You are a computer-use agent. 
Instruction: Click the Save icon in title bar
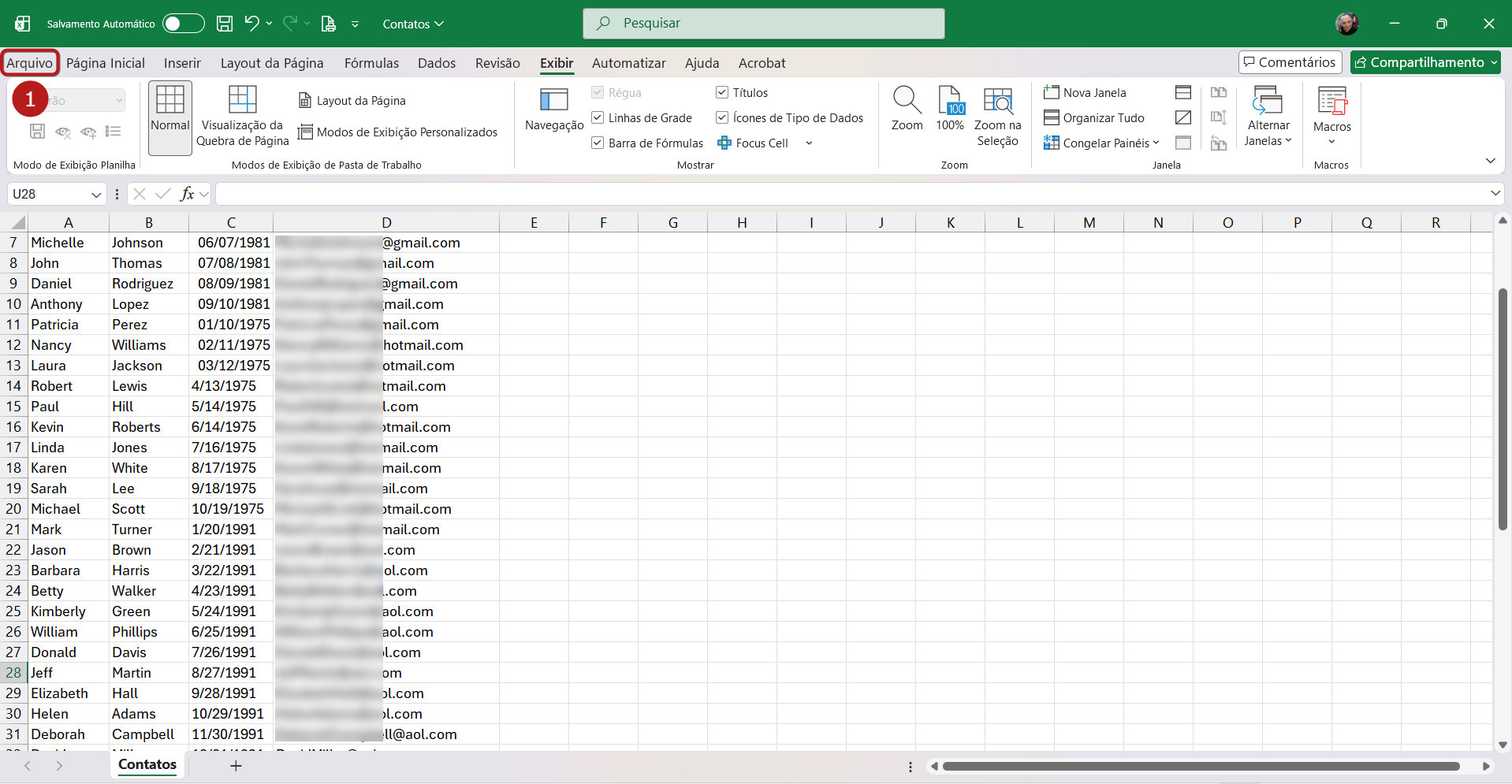[x=225, y=24]
